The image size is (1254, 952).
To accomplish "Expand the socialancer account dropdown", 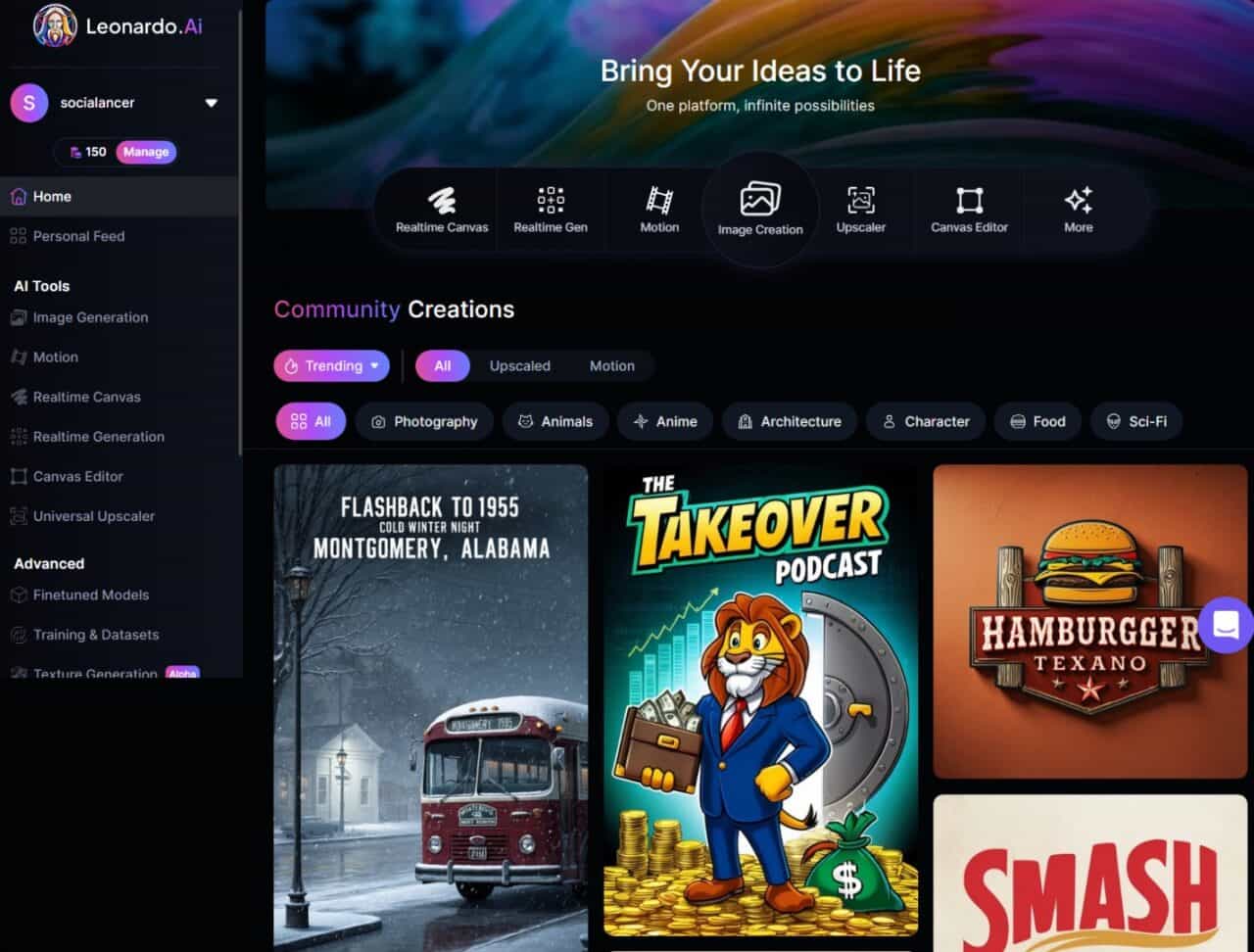I will pos(211,103).
